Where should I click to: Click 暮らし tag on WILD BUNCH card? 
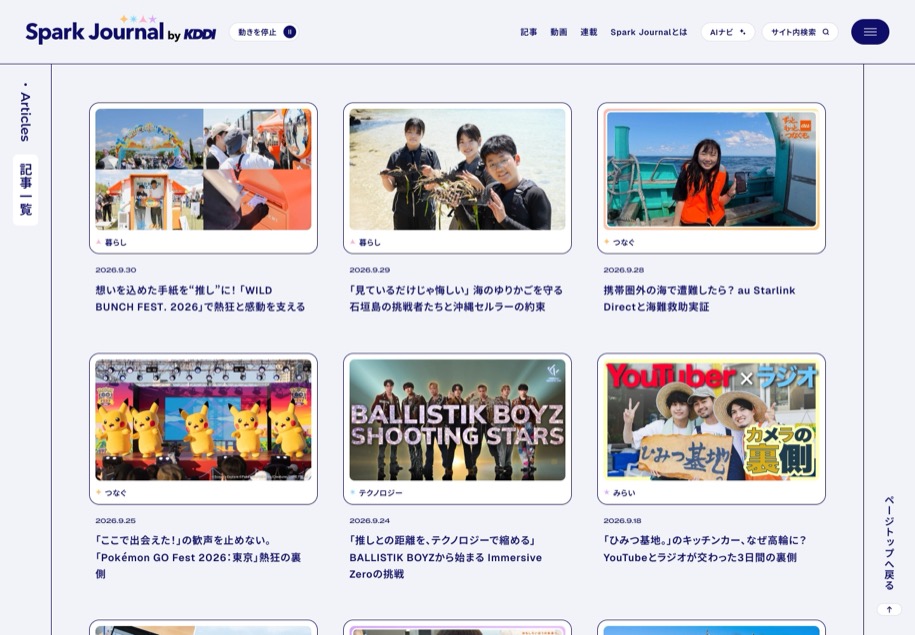tap(111, 242)
